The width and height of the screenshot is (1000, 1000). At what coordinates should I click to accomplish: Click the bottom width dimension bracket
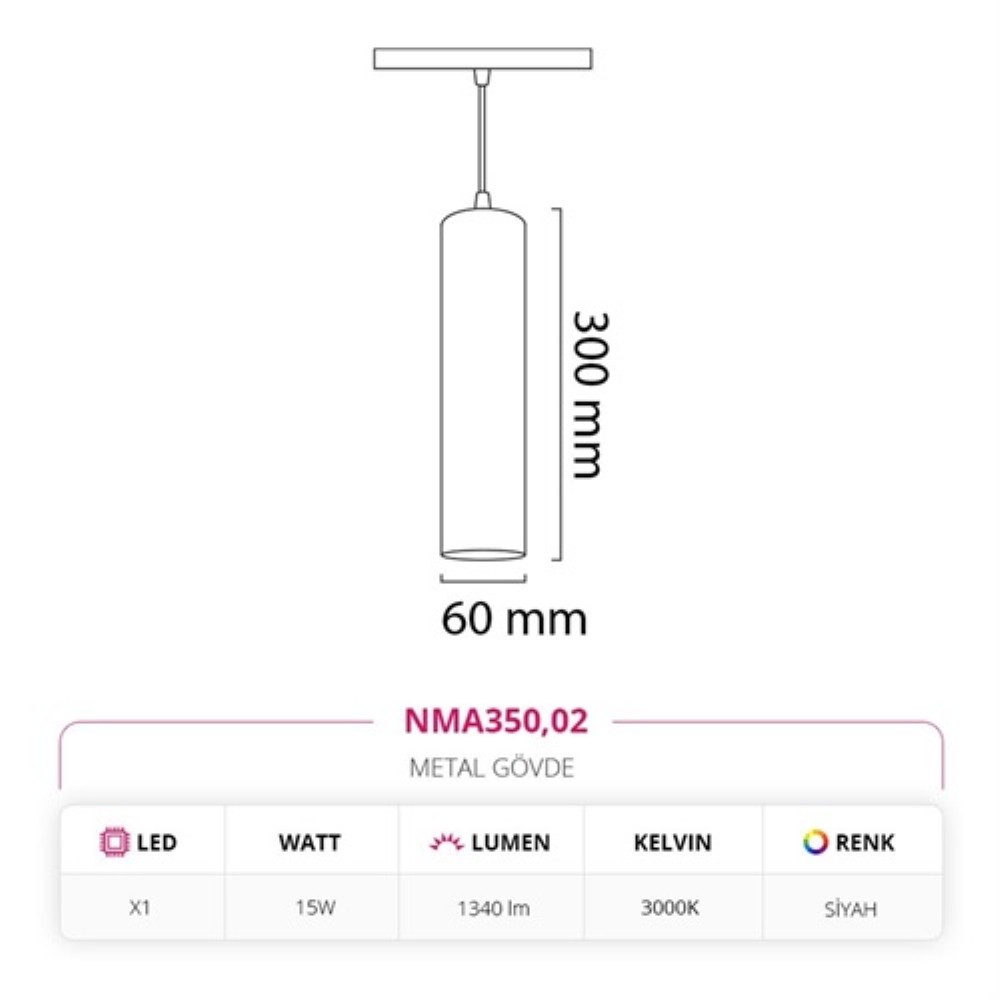(x=483, y=578)
